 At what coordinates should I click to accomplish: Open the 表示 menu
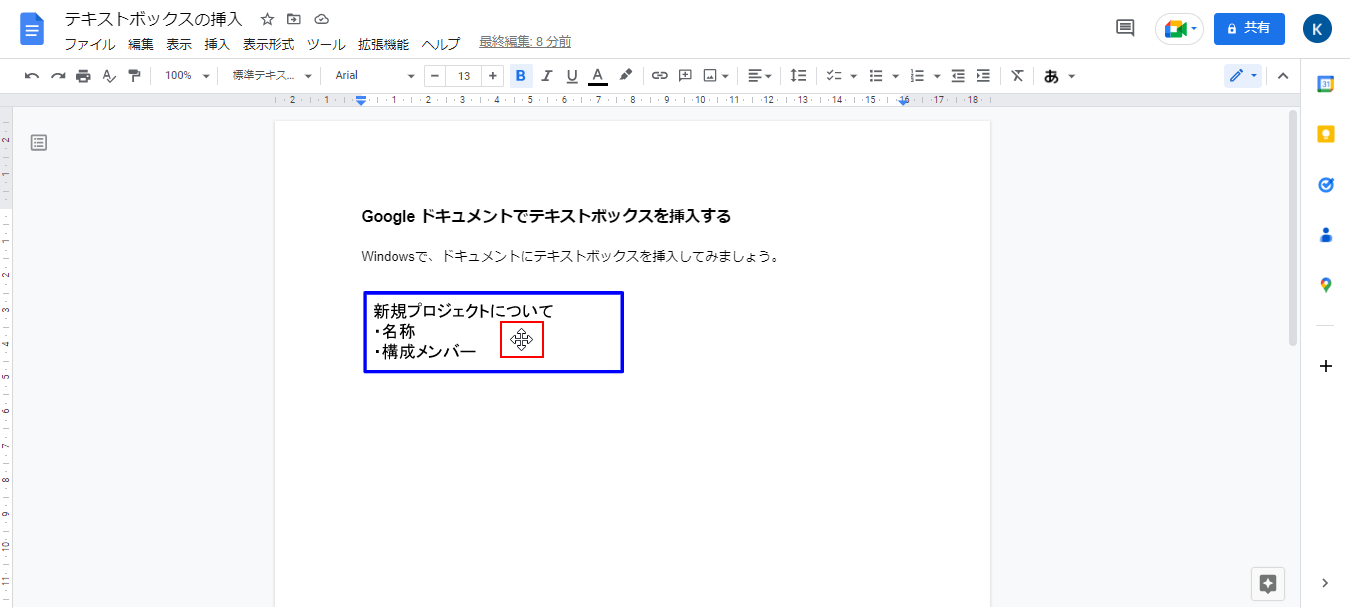point(179,44)
